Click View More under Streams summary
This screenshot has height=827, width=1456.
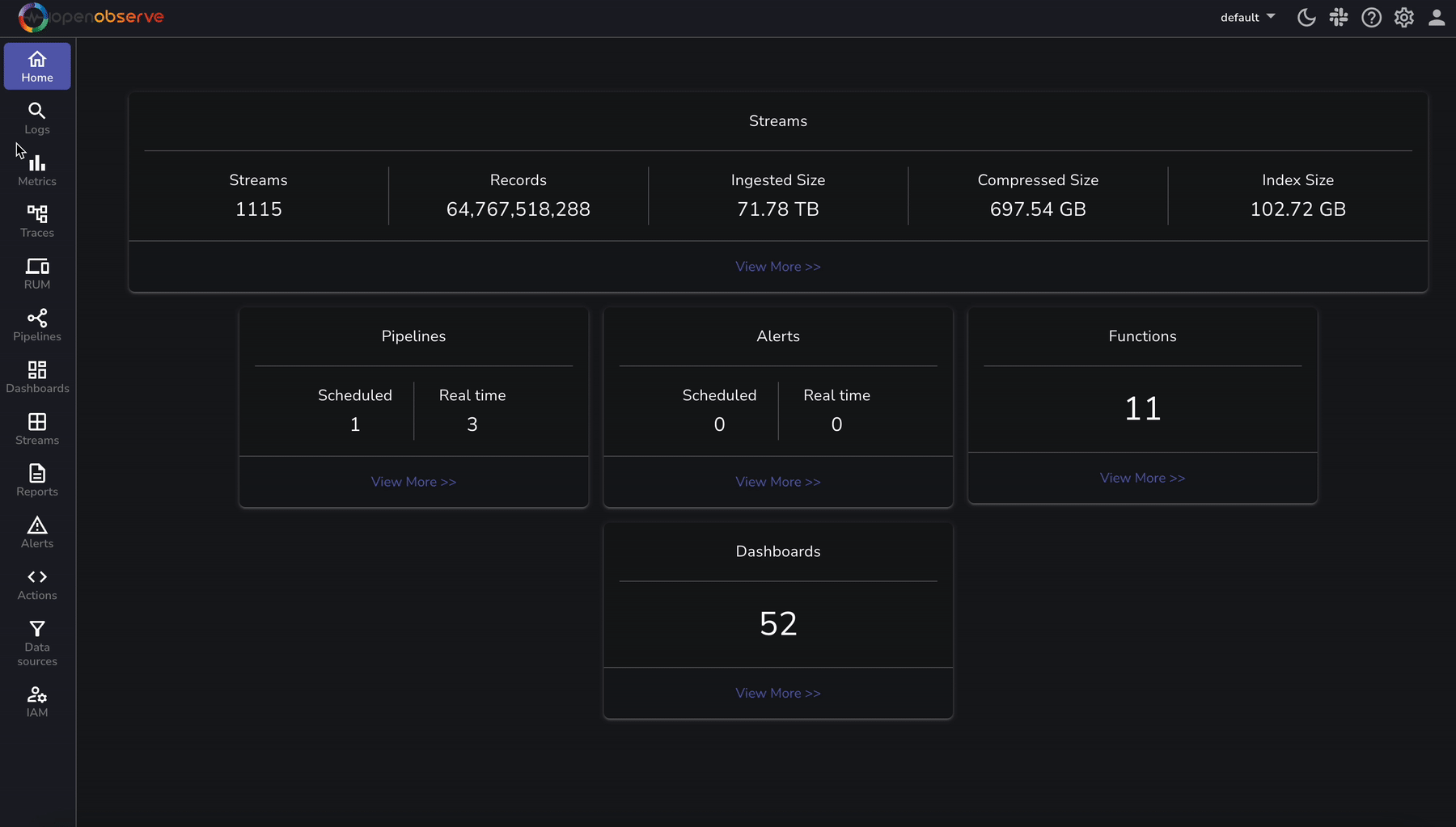click(x=777, y=266)
